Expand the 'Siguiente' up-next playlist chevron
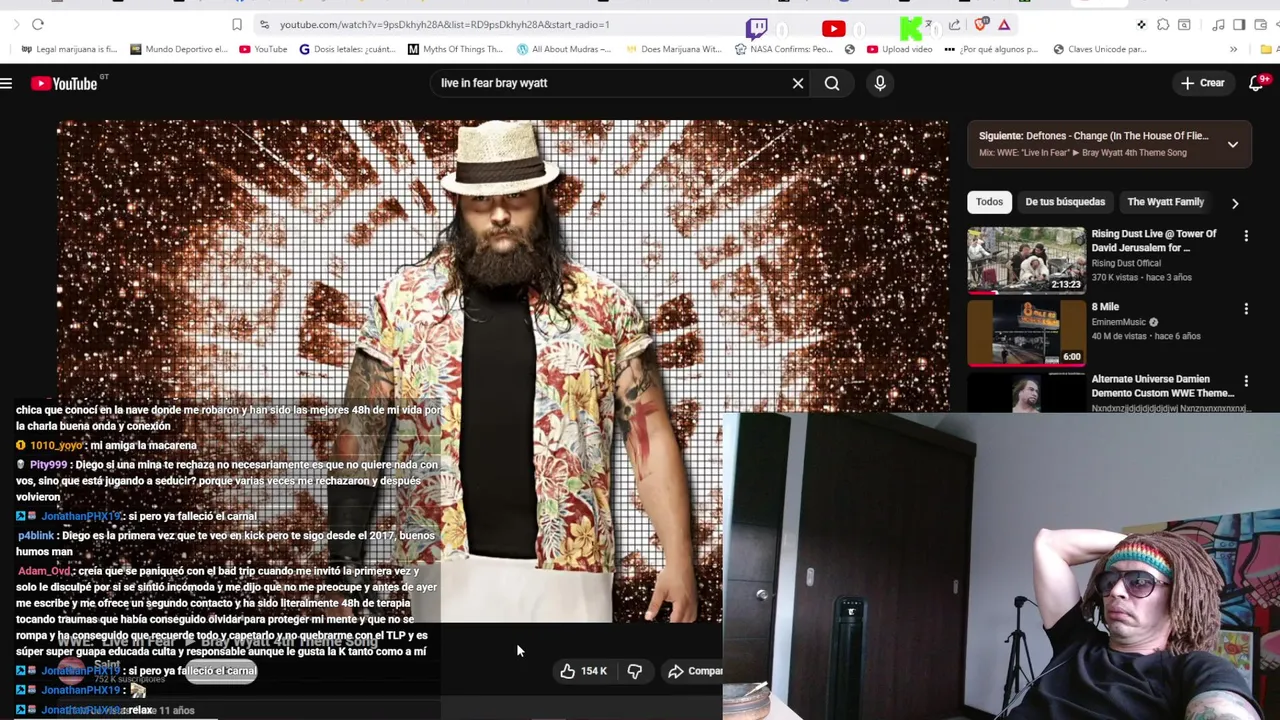The height and width of the screenshot is (720, 1280). pos(1233,144)
